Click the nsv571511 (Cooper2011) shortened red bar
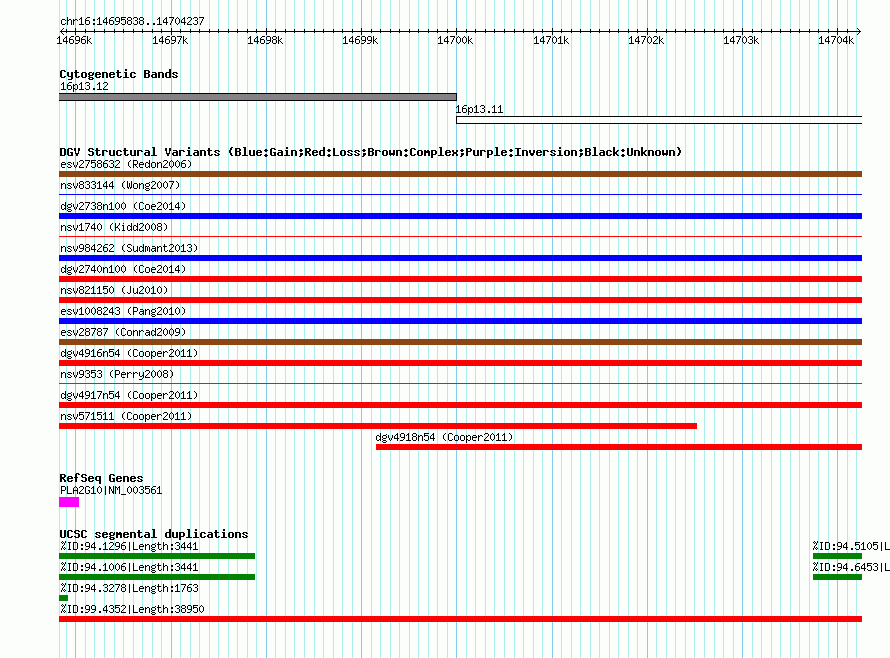This screenshot has width=890, height=658. 378,426
